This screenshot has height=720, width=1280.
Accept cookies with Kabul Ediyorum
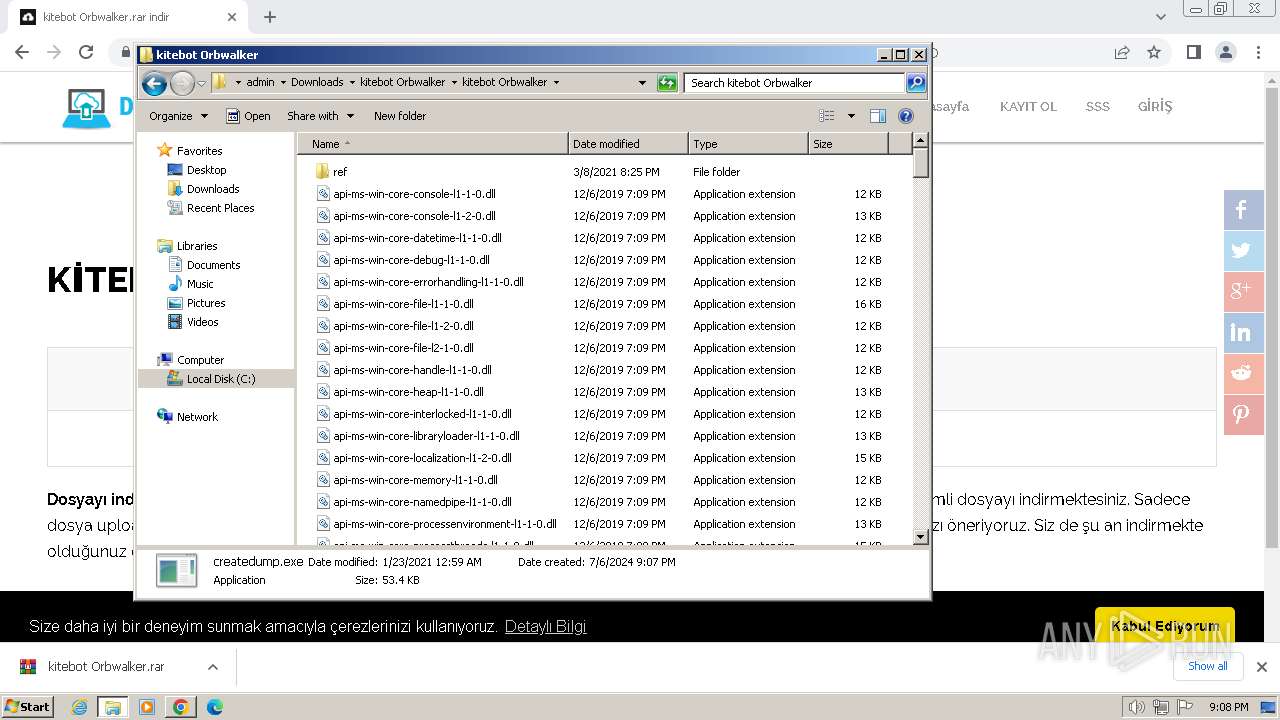tap(1165, 627)
